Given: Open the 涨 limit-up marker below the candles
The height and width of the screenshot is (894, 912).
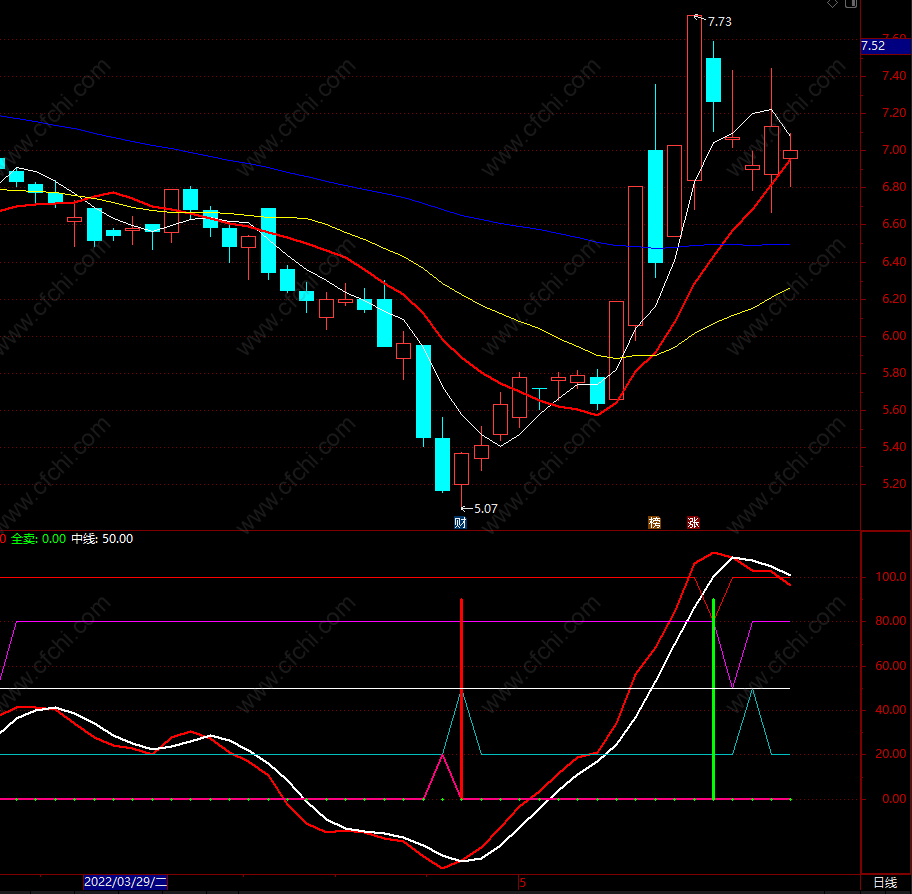Looking at the screenshot, I should [693, 522].
